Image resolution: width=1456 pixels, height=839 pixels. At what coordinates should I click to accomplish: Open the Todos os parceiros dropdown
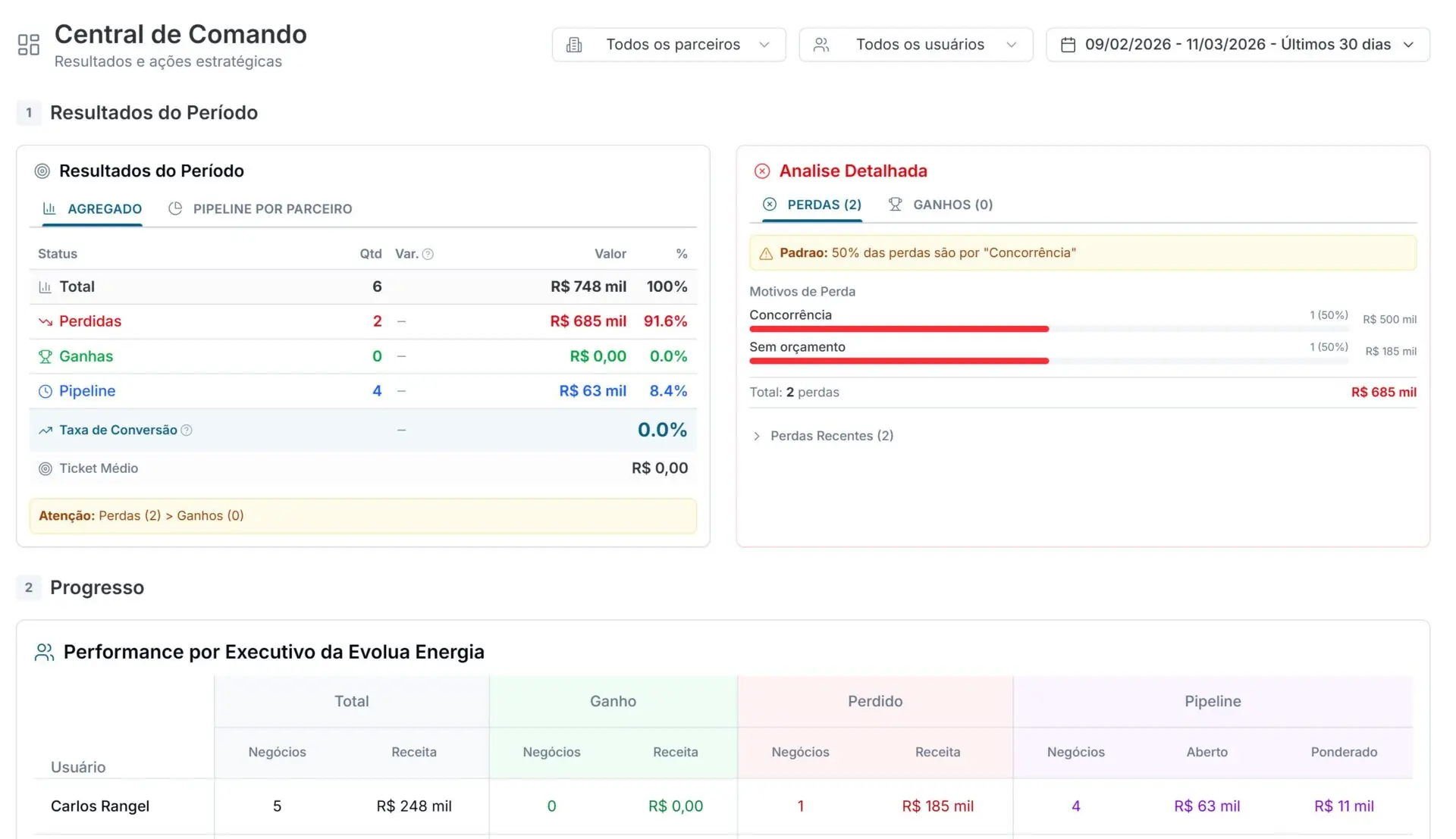(x=669, y=45)
